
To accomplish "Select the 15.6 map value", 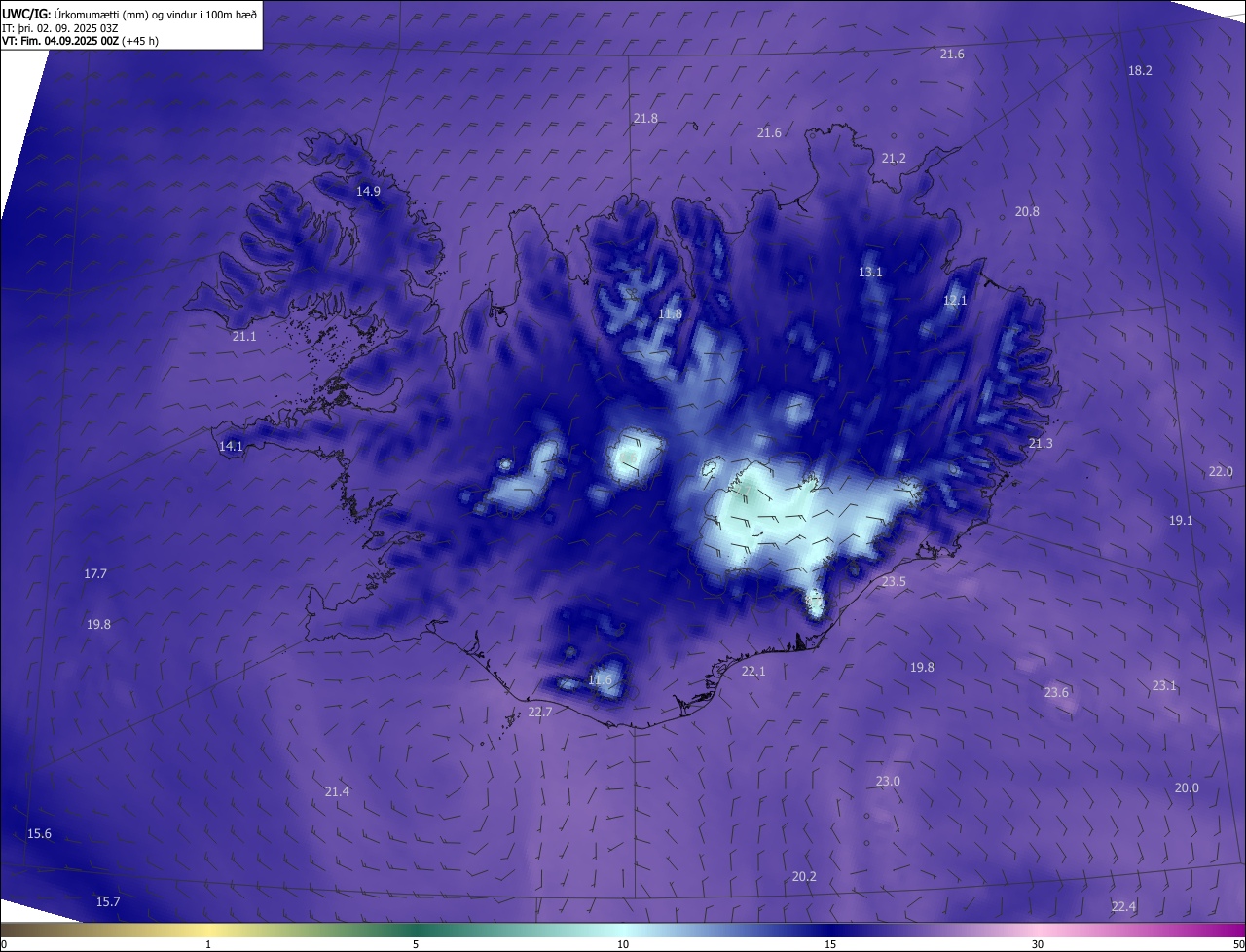I will [x=39, y=833].
